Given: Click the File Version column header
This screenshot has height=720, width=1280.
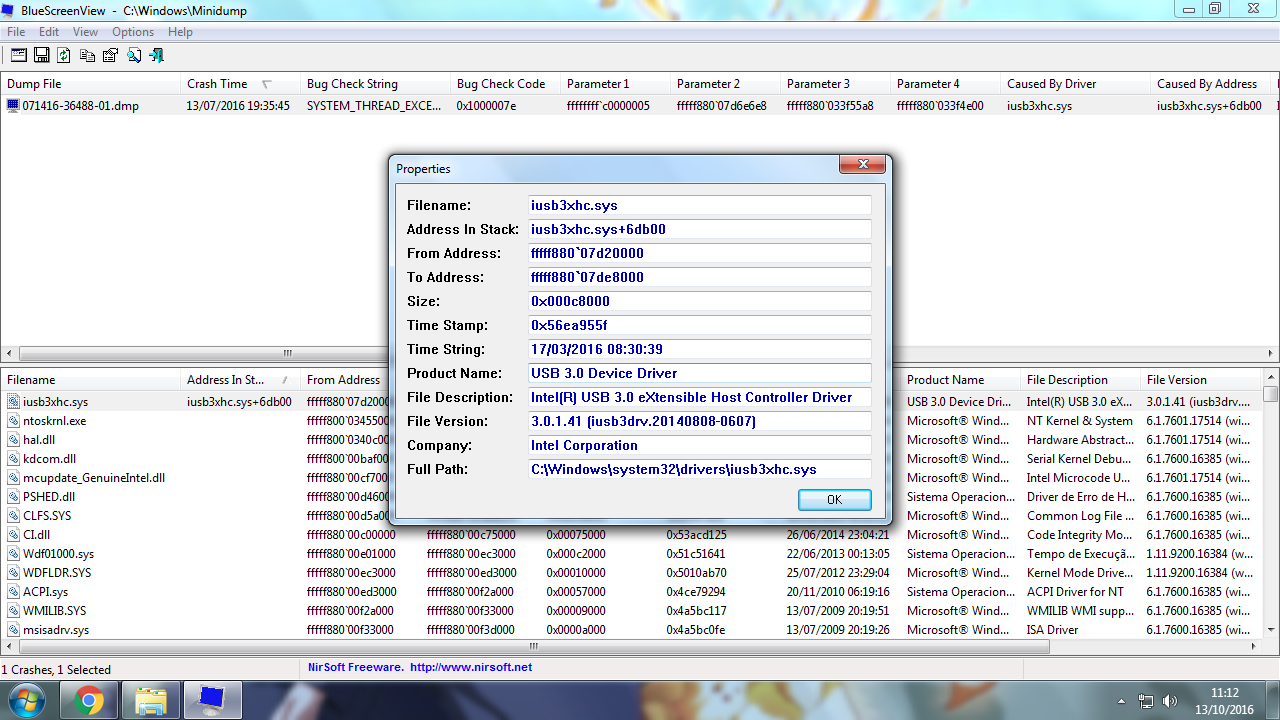Looking at the screenshot, I should (x=1201, y=380).
